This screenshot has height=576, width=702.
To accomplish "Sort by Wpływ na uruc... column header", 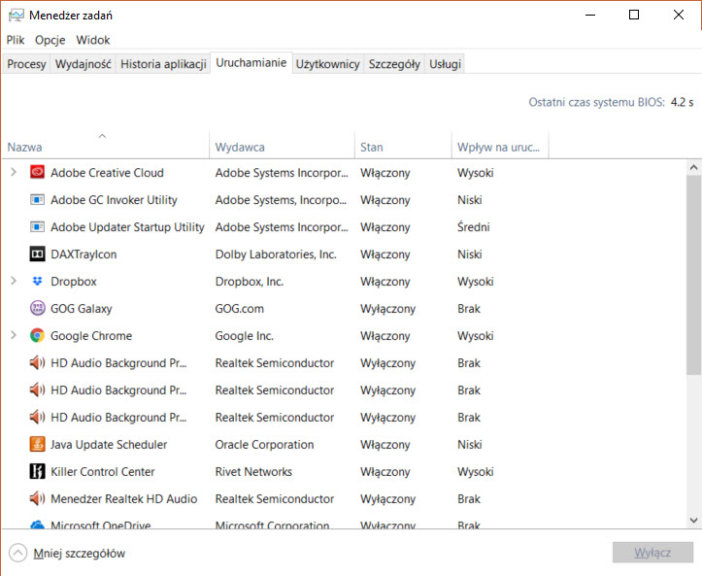I will click(500, 147).
